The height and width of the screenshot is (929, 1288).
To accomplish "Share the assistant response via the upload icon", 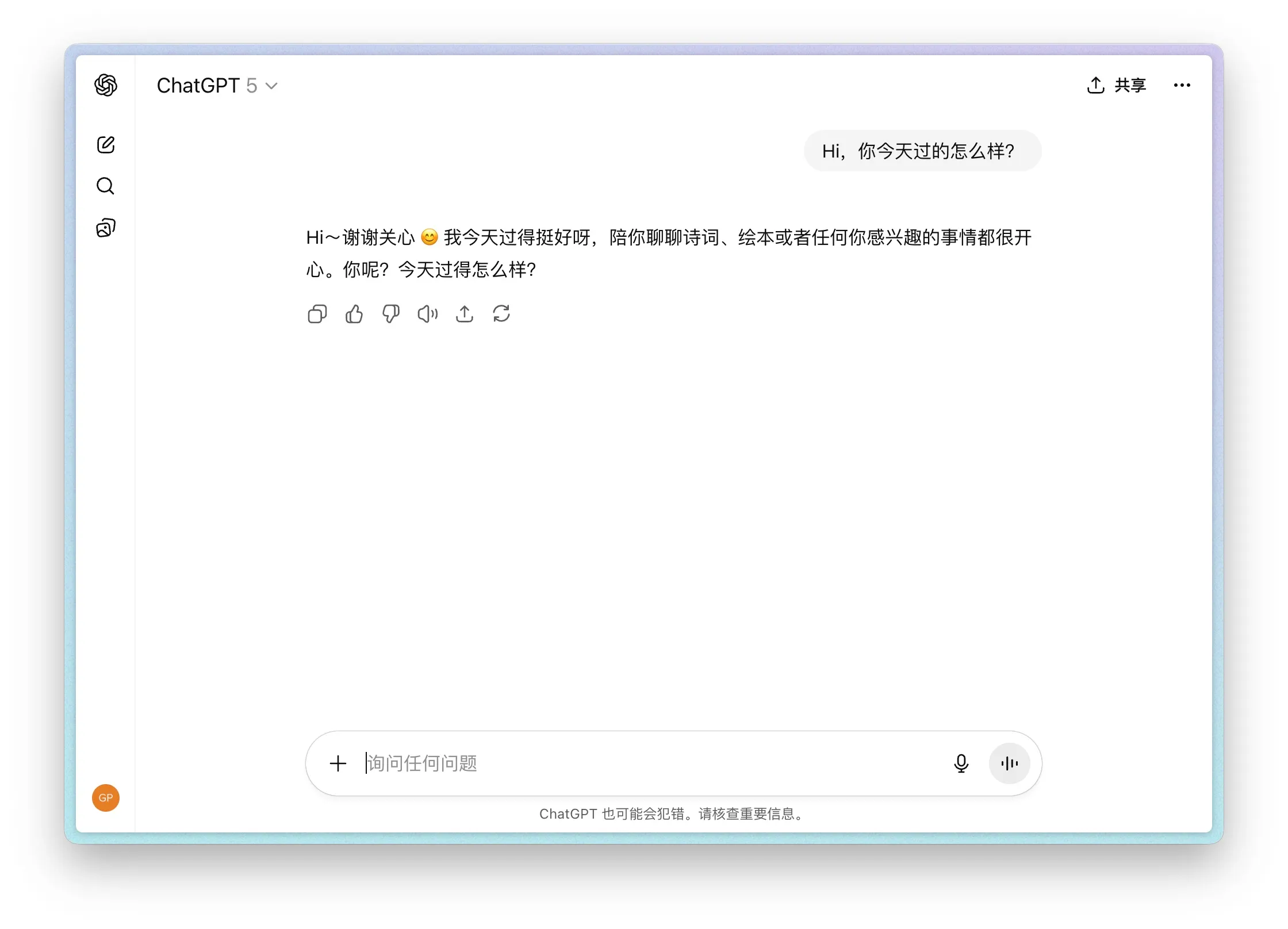I will pos(465,314).
